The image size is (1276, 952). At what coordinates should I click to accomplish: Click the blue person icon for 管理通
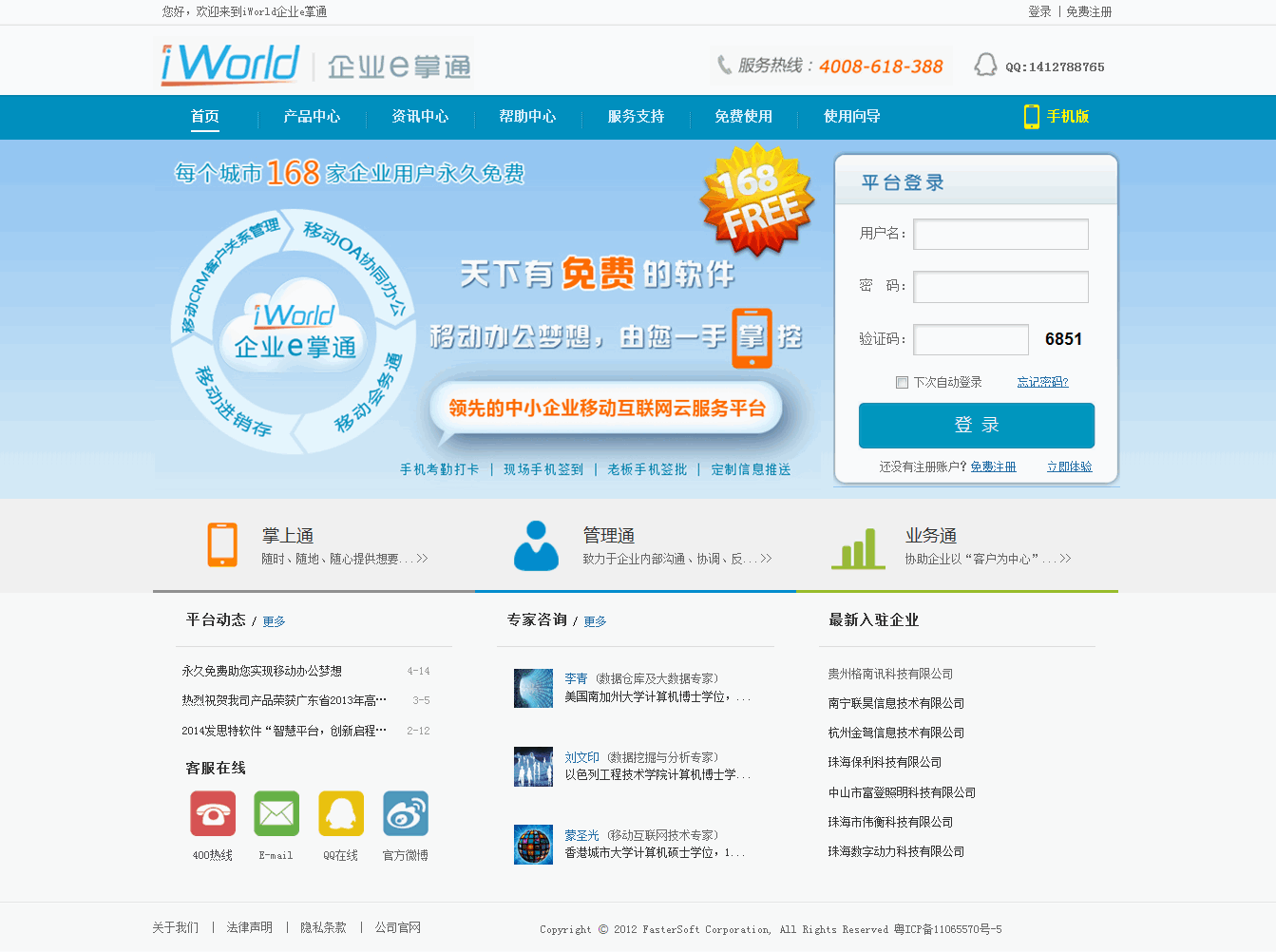536,545
